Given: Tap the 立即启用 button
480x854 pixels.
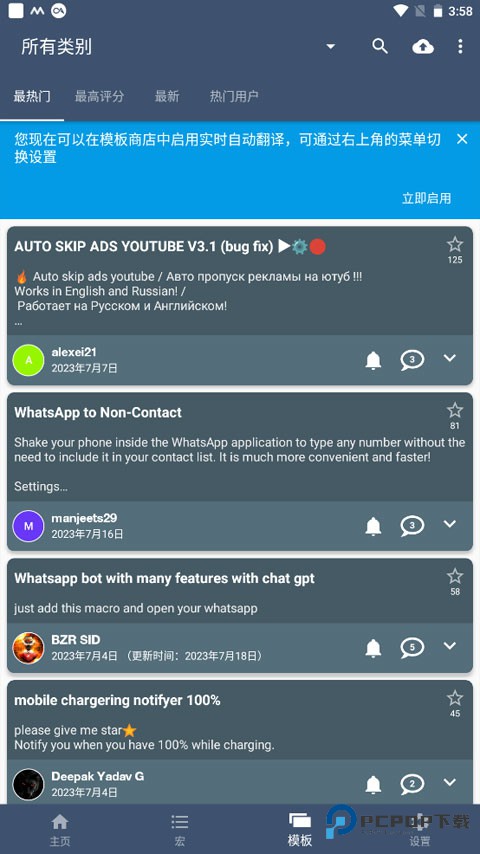Looking at the screenshot, I should tap(427, 198).
